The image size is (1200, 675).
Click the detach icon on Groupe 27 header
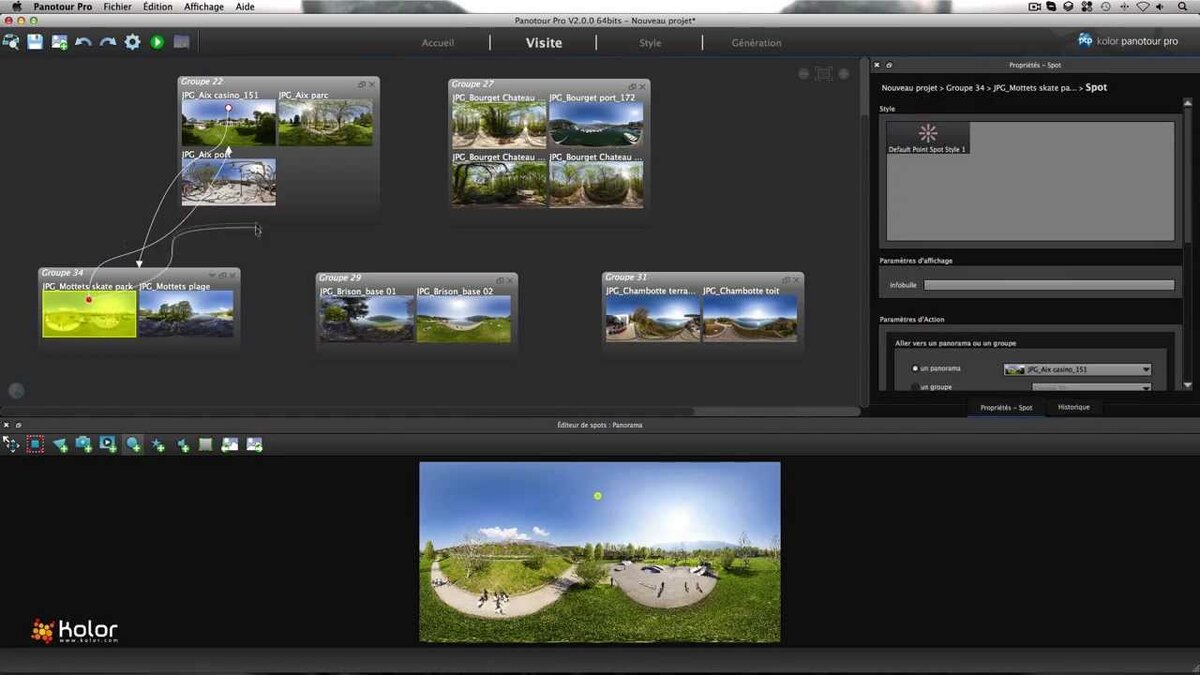tap(632, 86)
